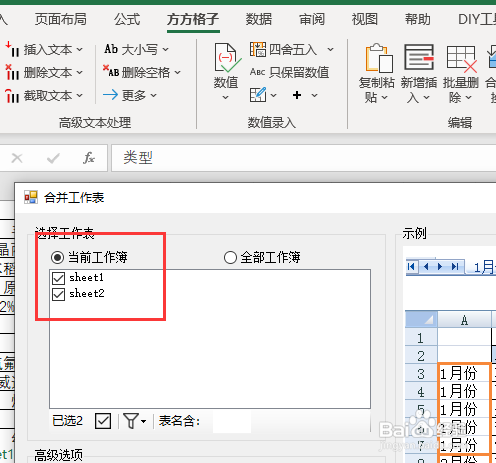Open the filter icon dropdown arrow

pyautogui.click(x=144, y=422)
